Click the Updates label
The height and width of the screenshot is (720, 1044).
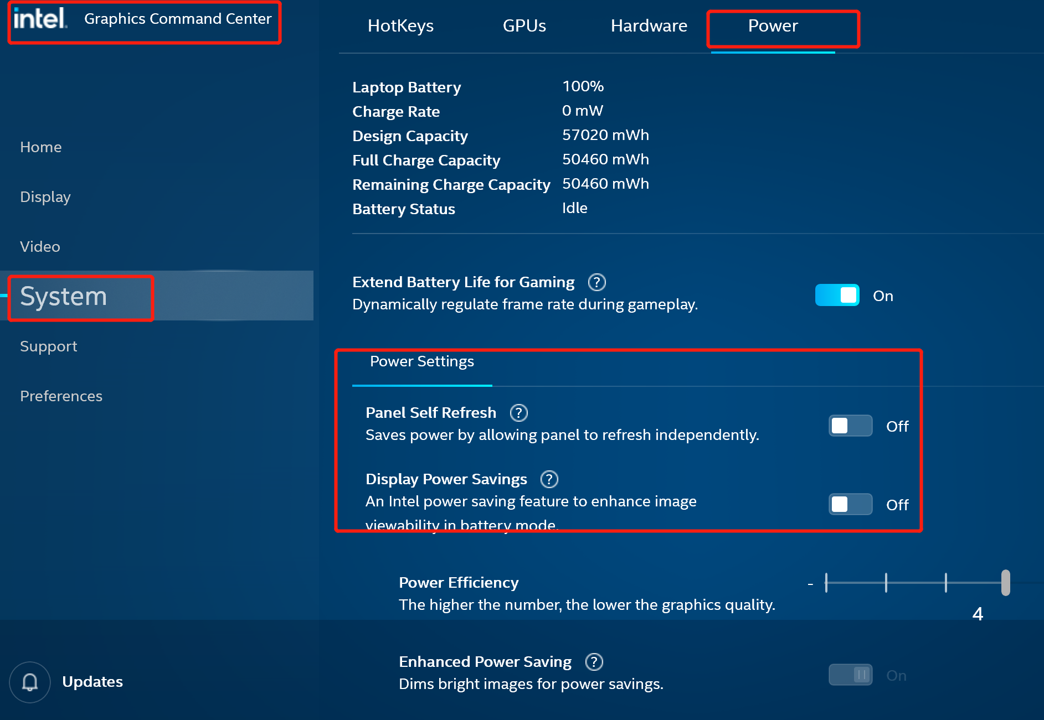coord(93,682)
